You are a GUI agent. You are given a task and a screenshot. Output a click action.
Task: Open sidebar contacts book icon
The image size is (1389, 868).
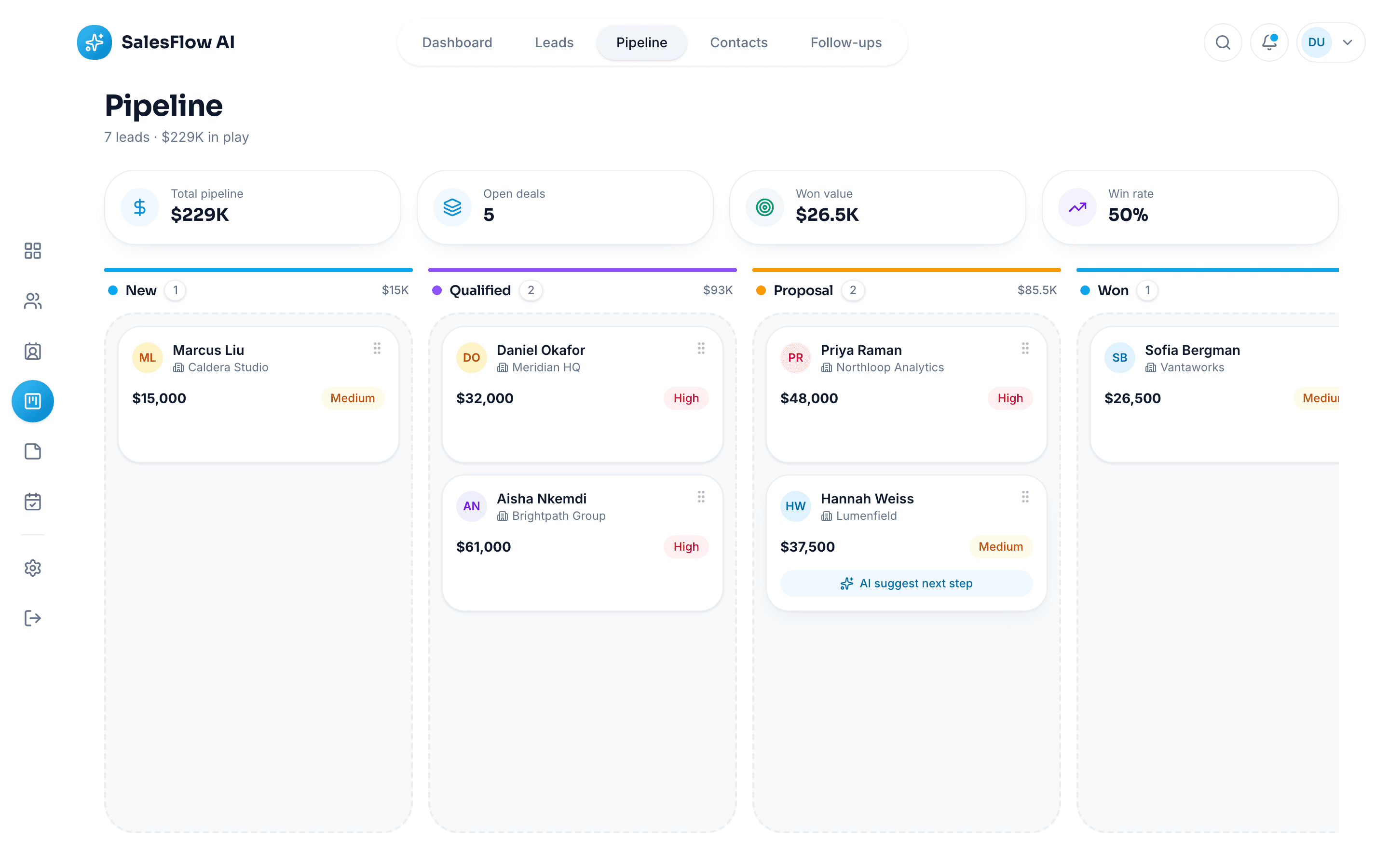click(x=33, y=352)
